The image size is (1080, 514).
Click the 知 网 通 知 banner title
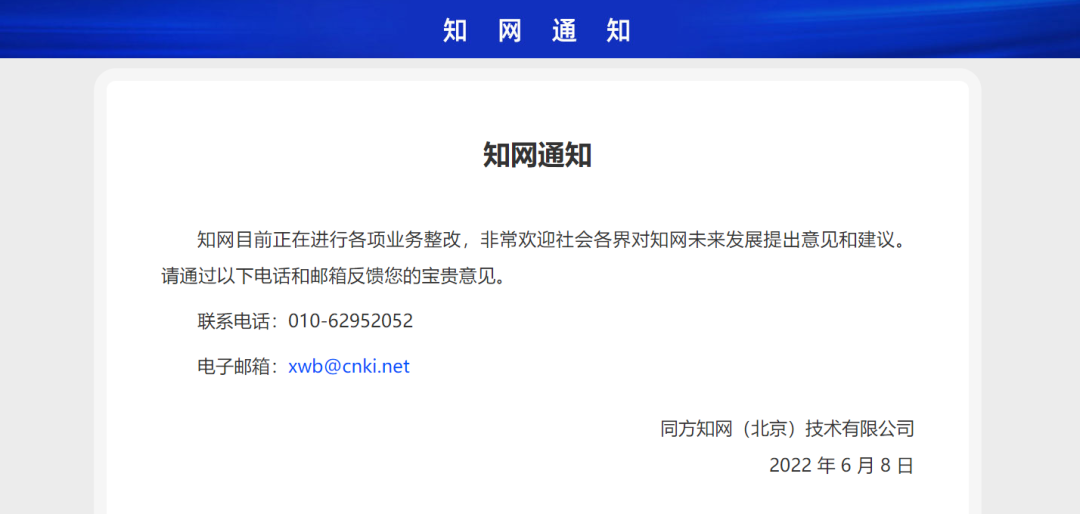[537, 31]
